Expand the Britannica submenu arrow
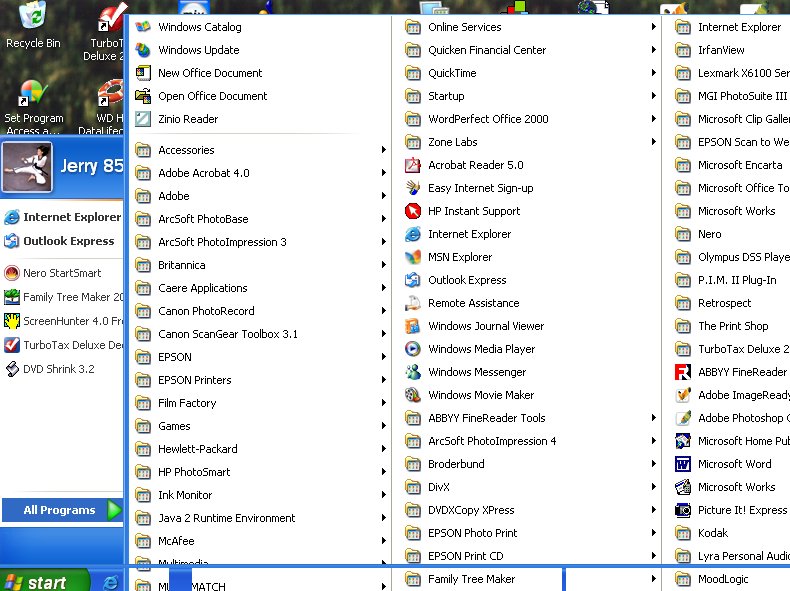Screen dimensions: 790x591 [383, 265]
